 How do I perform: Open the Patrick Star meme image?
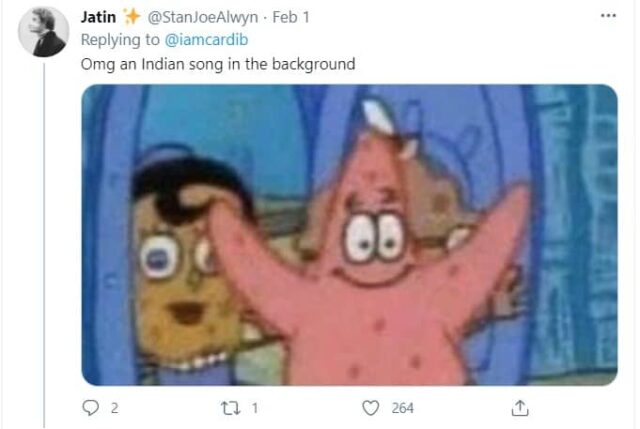click(349, 235)
